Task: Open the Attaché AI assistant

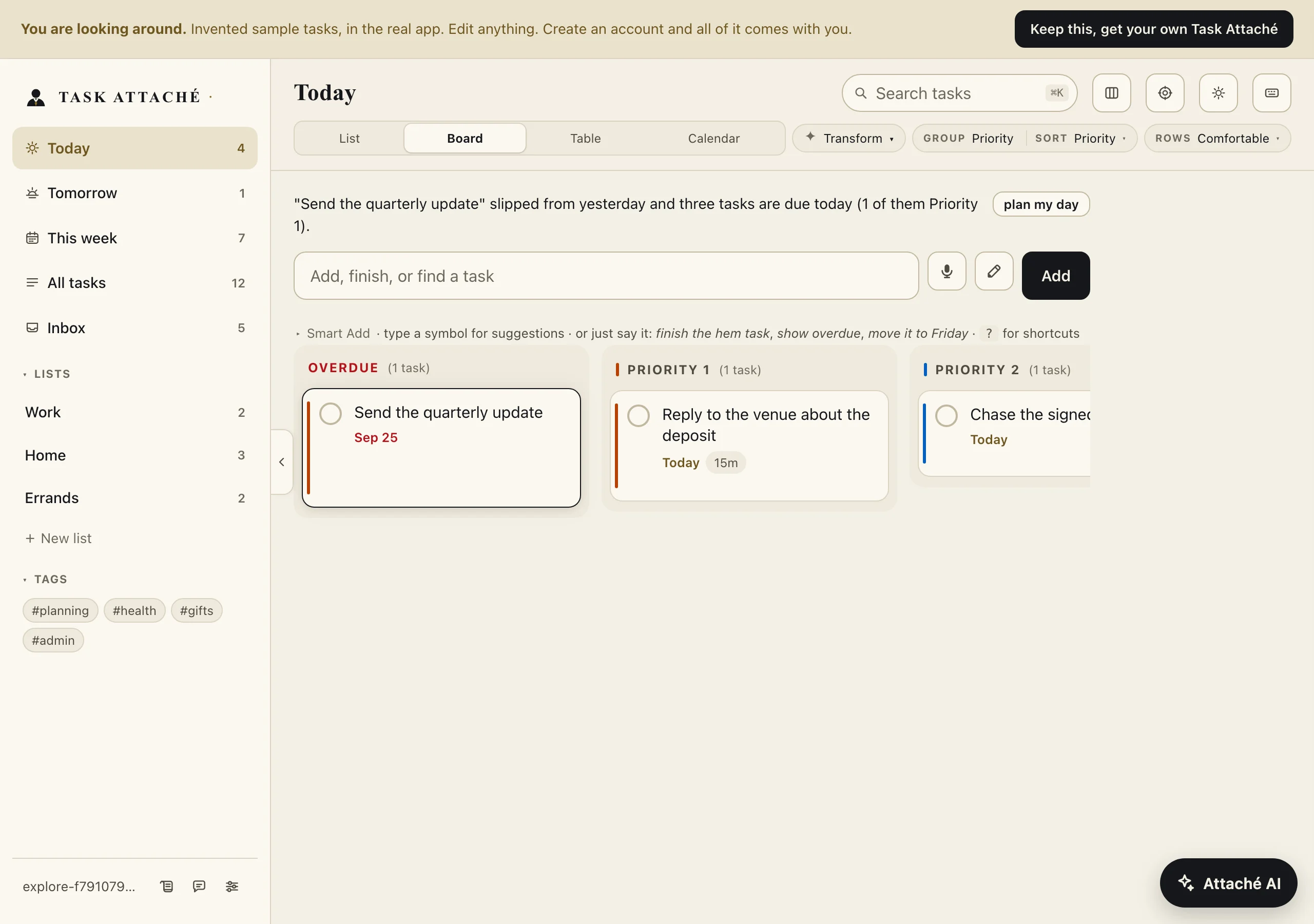Action: pyautogui.click(x=1228, y=882)
